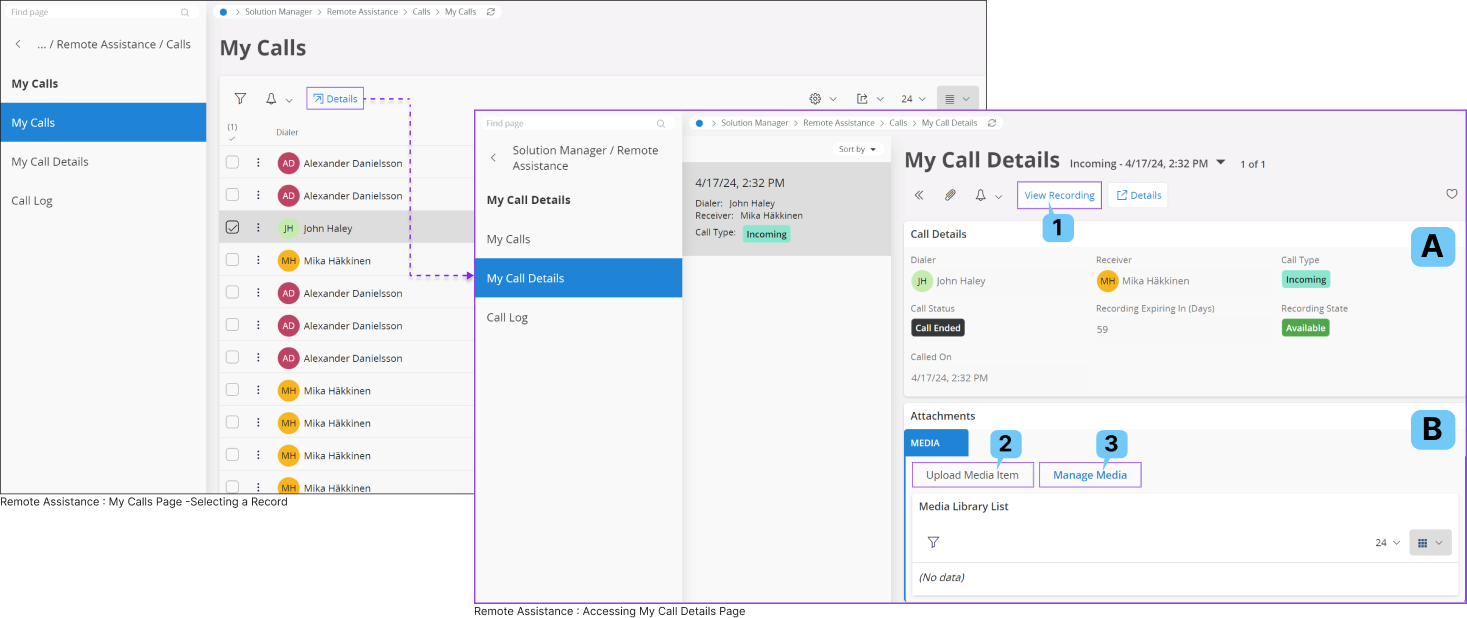
Task: Switch to the MEDIA tab in Attachments
Action: 936,443
